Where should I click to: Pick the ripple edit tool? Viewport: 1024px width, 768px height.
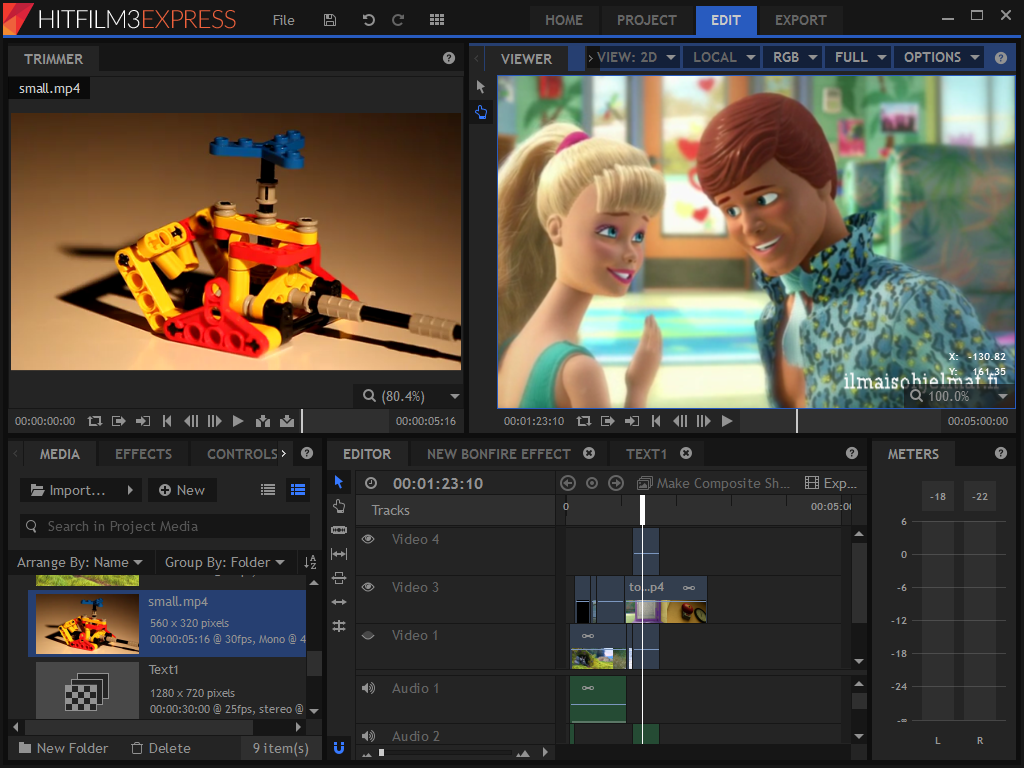point(339,602)
